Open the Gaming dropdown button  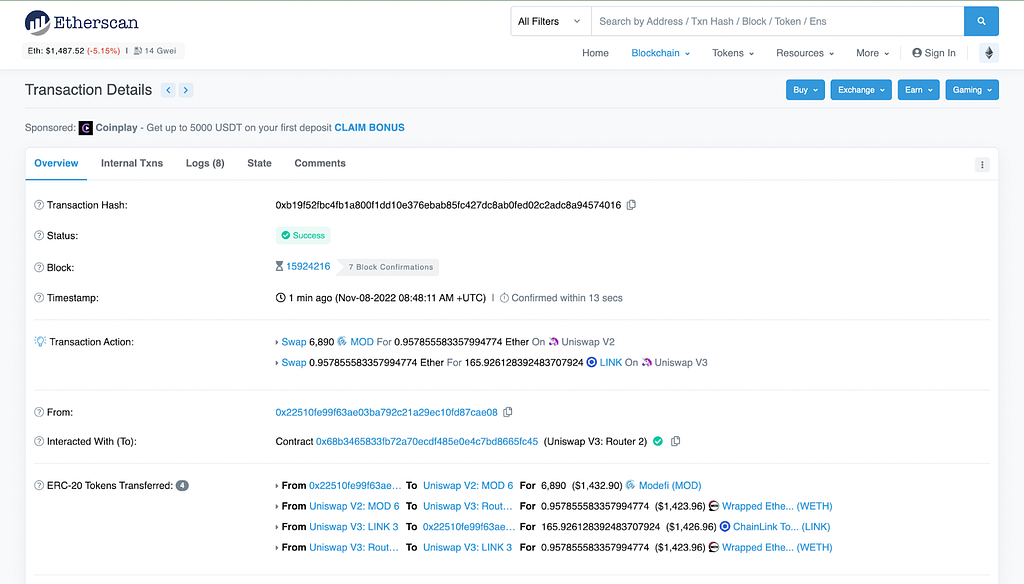[972, 90]
